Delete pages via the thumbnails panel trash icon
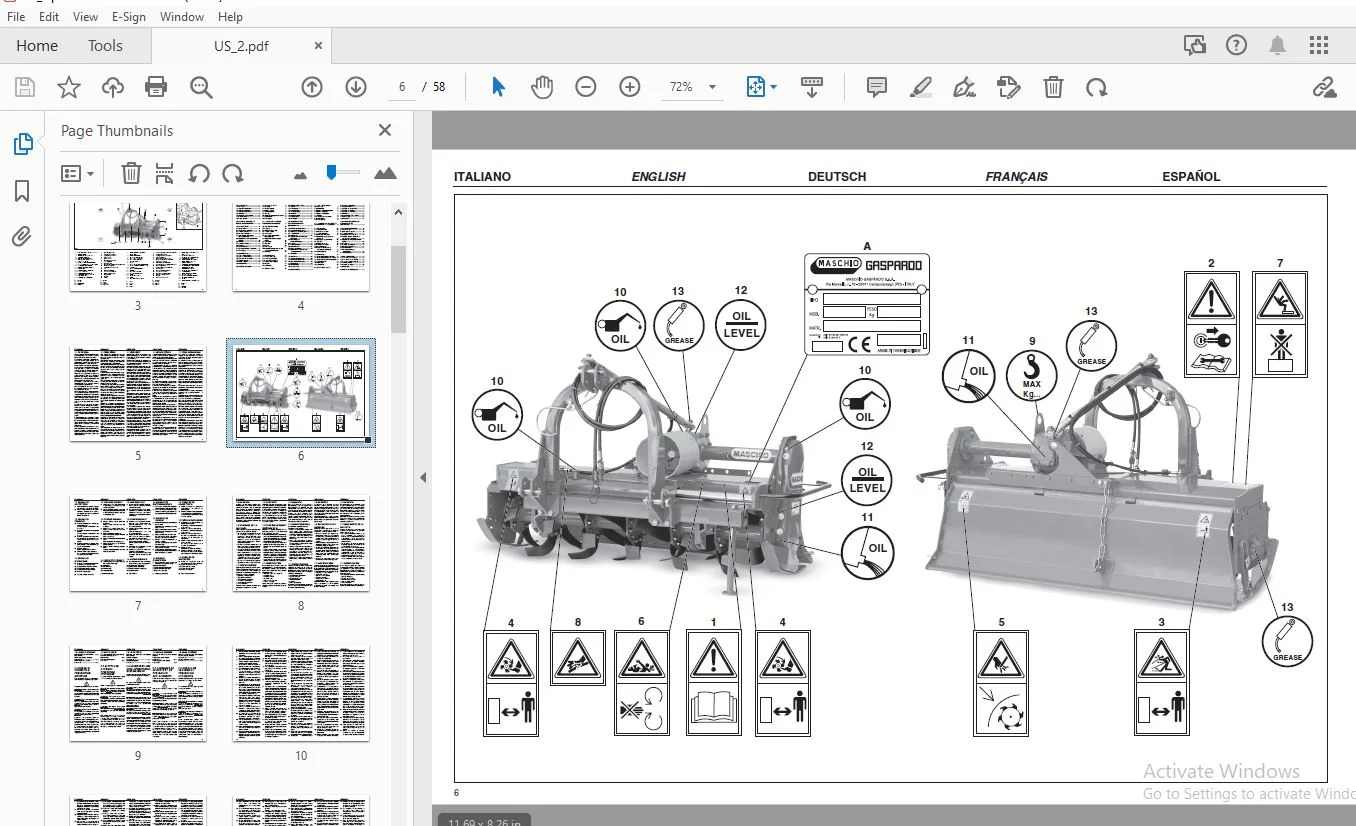Viewport: 1356px width, 826px height. point(131,173)
